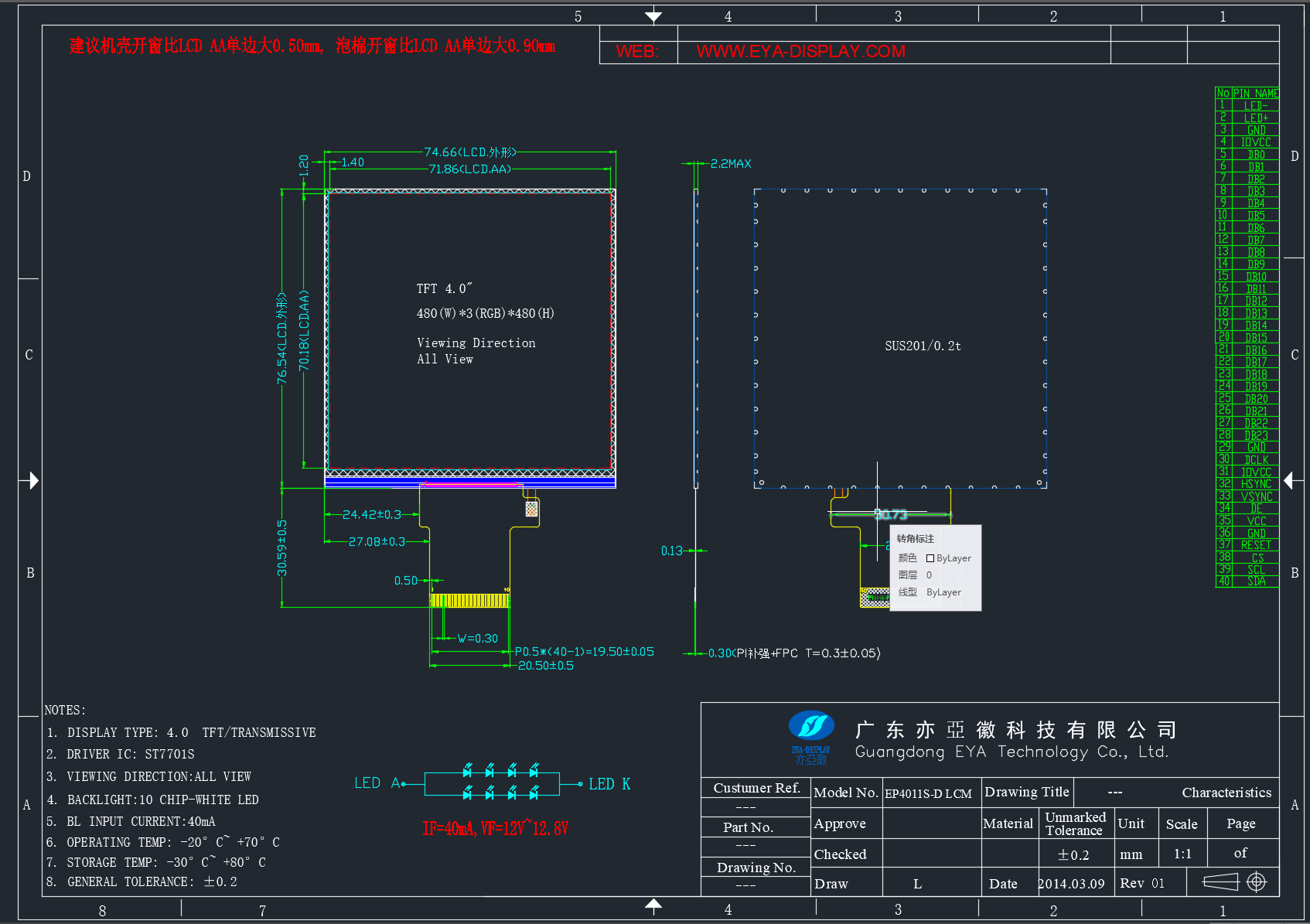
Task: Select the color swatch beside ByLayer in the tooltip
Action: pos(930,558)
